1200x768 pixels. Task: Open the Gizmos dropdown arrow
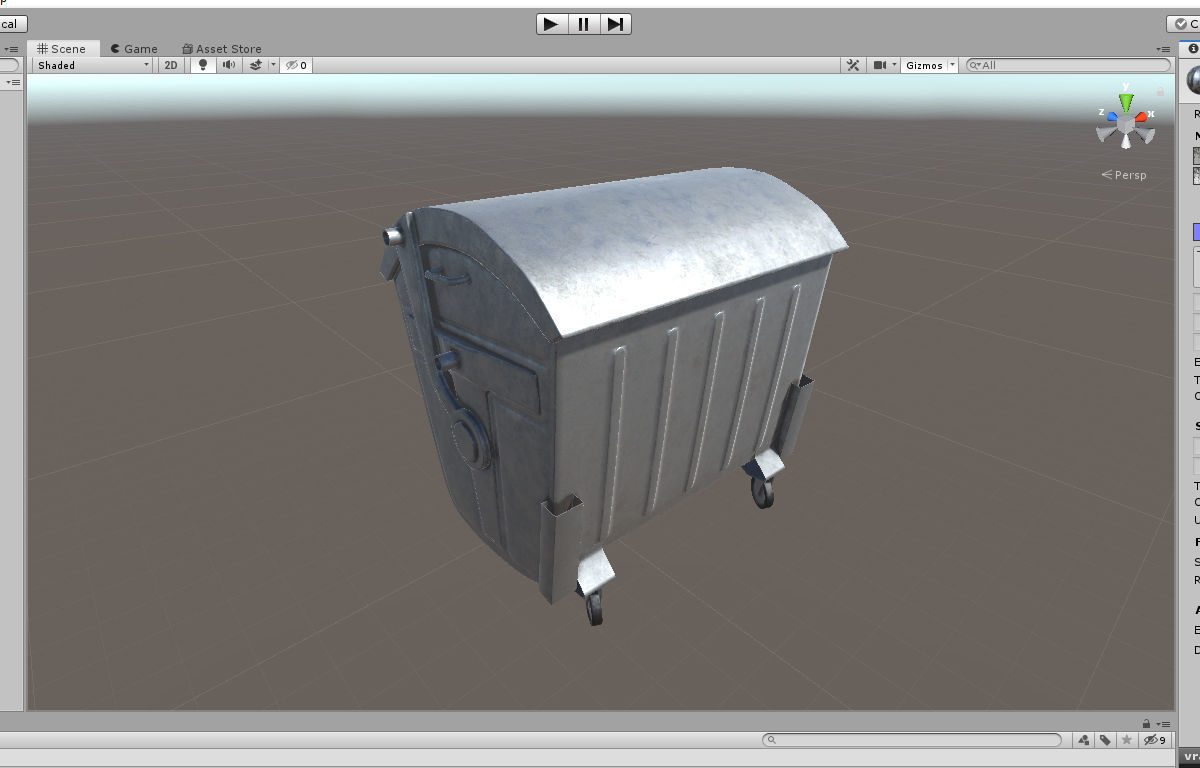click(x=952, y=65)
